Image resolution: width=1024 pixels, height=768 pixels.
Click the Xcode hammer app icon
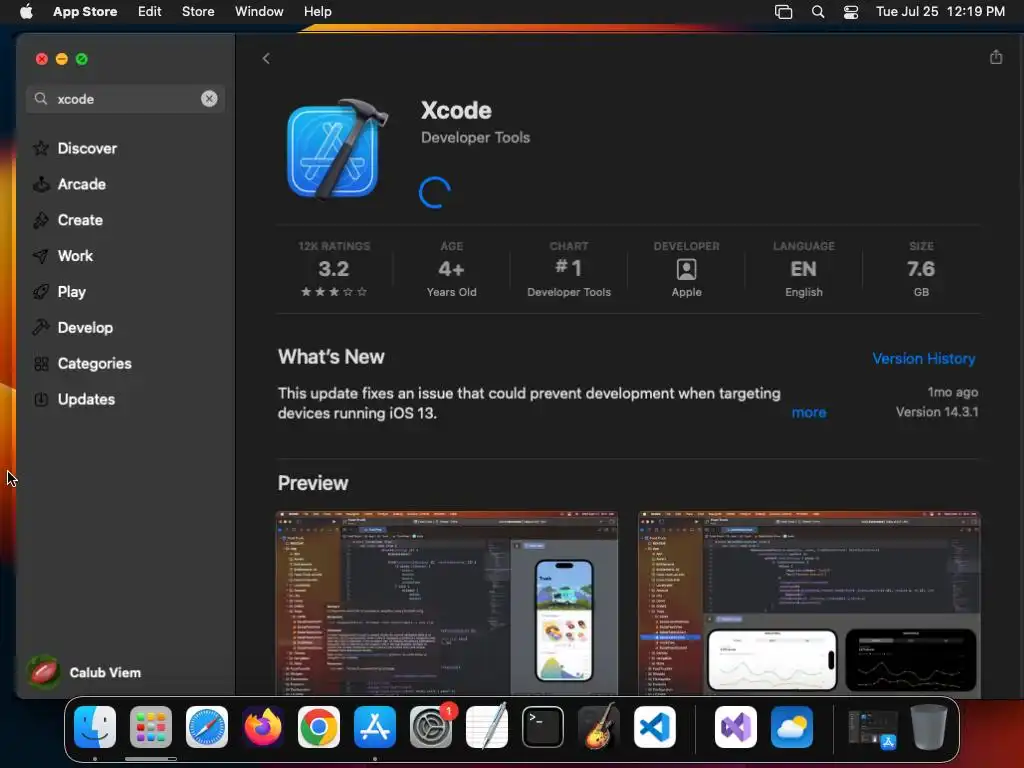[x=338, y=150]
